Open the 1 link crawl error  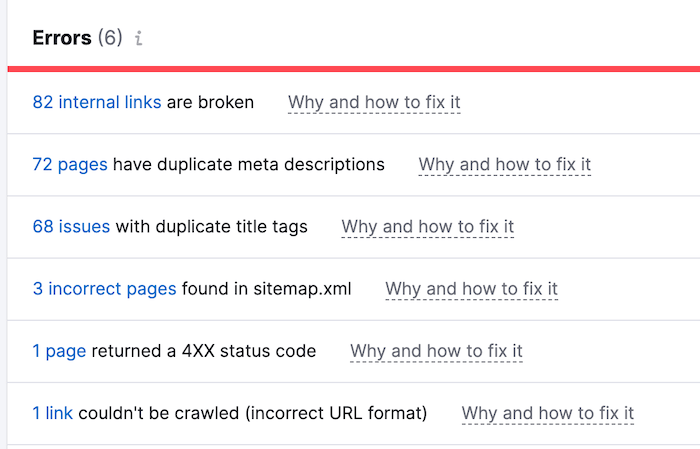point(53,413)
